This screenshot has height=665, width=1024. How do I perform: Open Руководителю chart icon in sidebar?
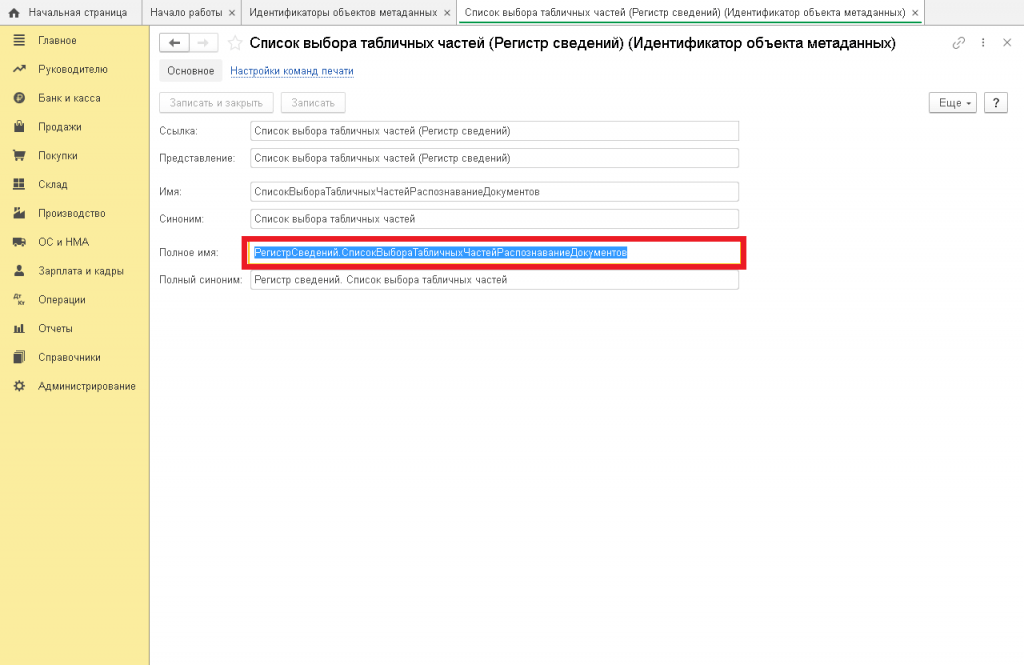tap(19, 69)
